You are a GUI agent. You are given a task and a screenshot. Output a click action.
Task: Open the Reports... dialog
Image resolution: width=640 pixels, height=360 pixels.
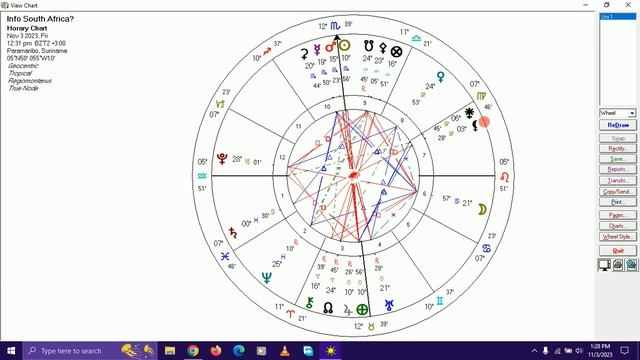click(x=618, y=169)
